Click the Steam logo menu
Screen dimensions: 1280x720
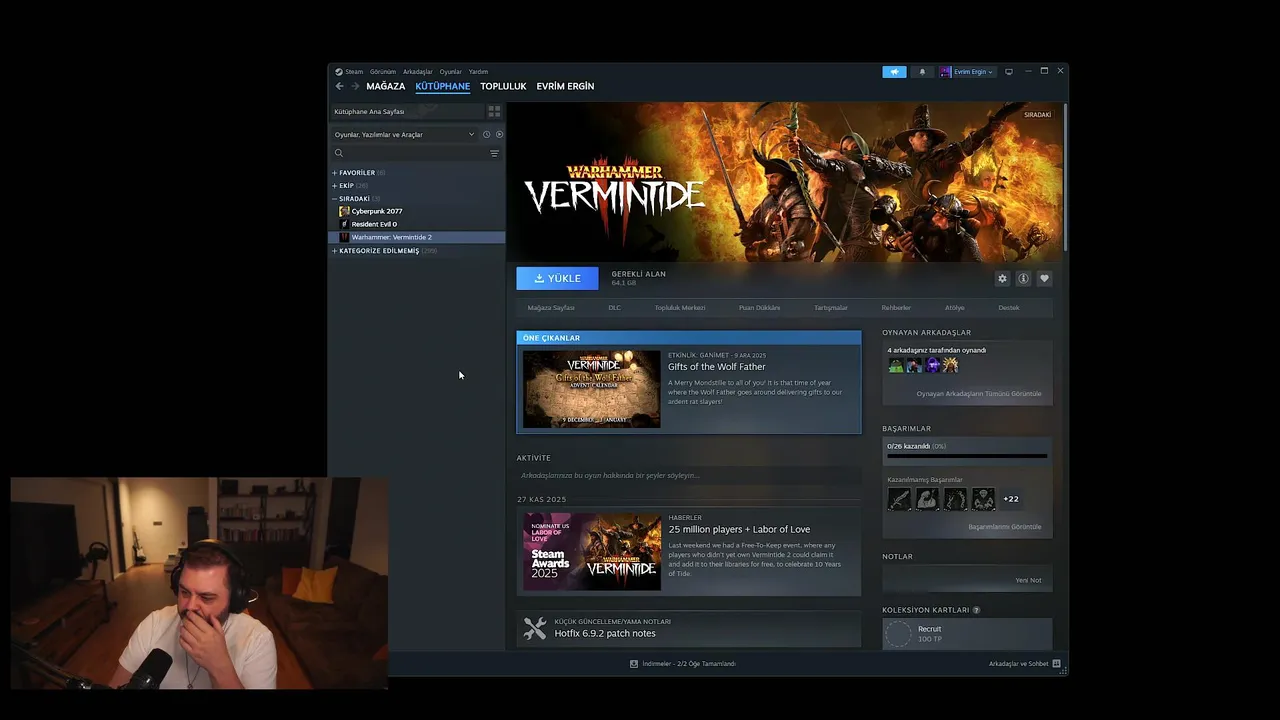coord(339,72)
